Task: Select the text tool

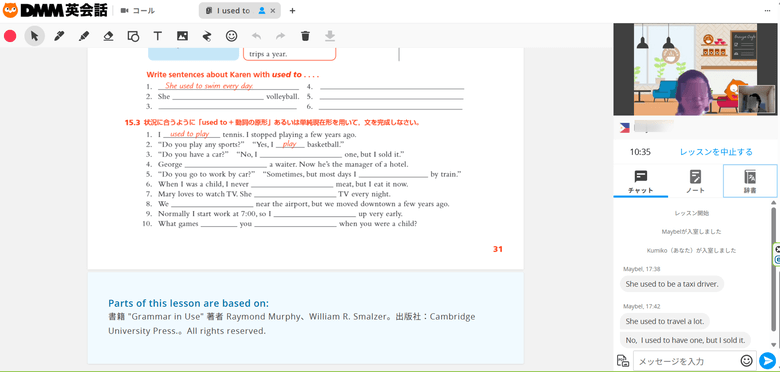Action: click(158, 36)
